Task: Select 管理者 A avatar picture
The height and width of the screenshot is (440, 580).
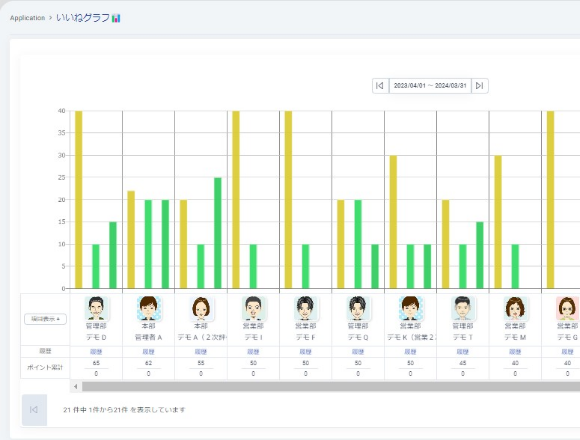Action: point(149,308)
